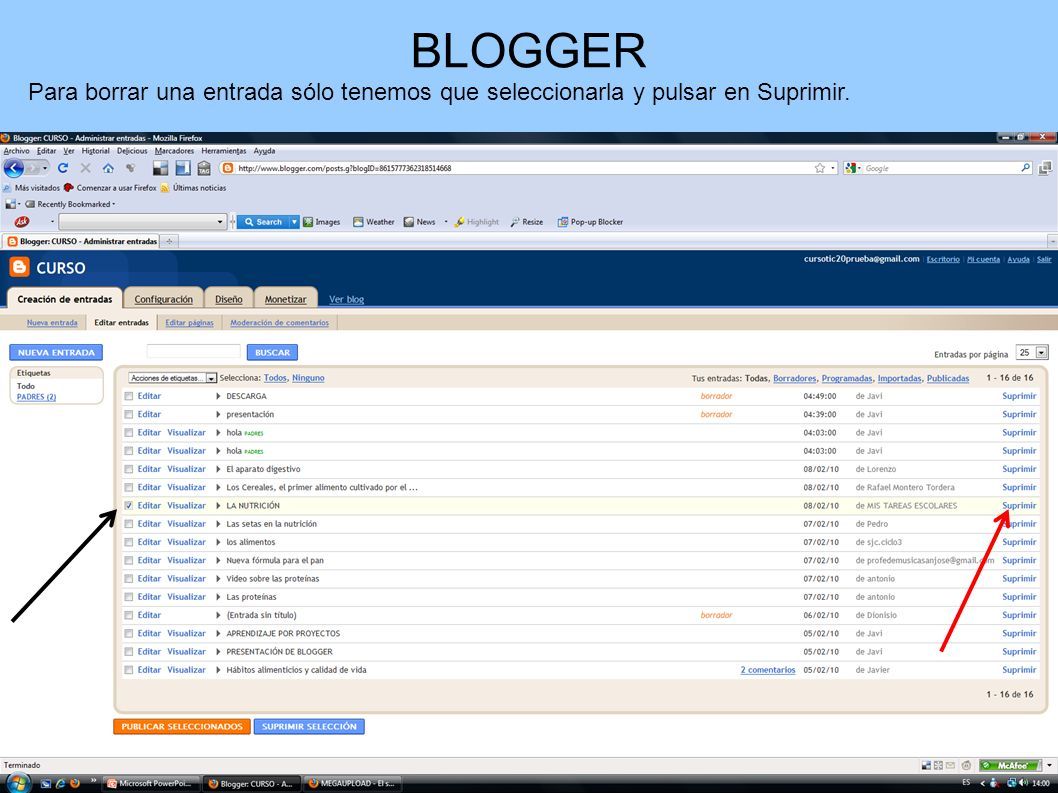Open Comenzar a usar Firefox bookmark
1058x793 pixels.
110,188
